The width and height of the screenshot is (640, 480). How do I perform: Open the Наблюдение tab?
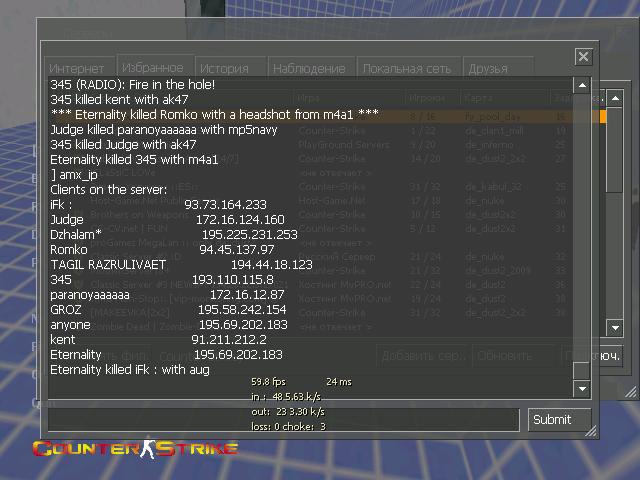[x=309, y=68]
